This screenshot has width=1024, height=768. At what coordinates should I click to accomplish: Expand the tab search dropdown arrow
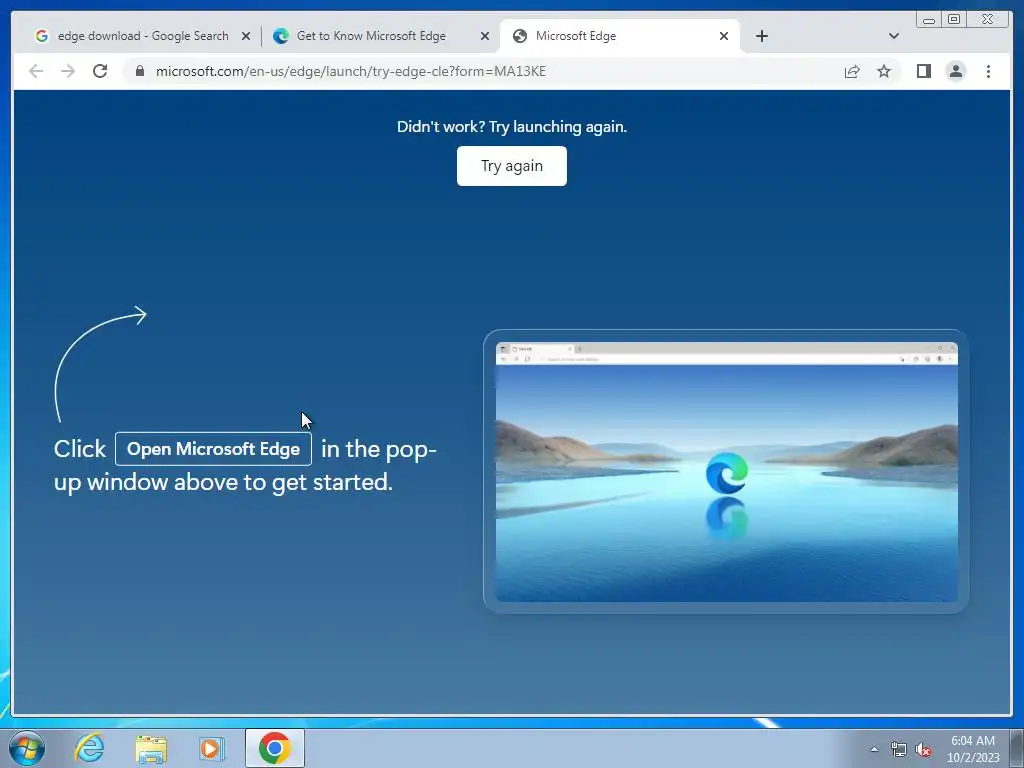[893, 36]
